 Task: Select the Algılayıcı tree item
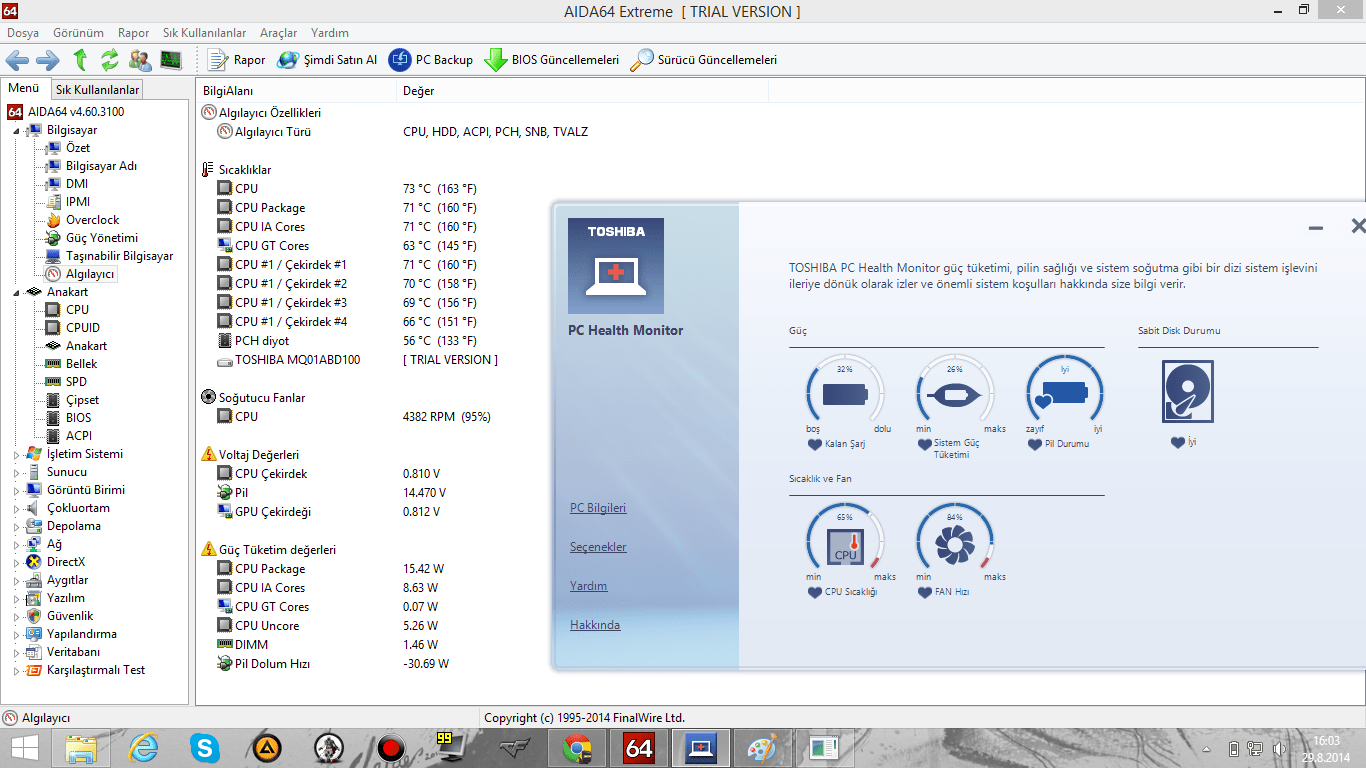[x=90, y=274]
